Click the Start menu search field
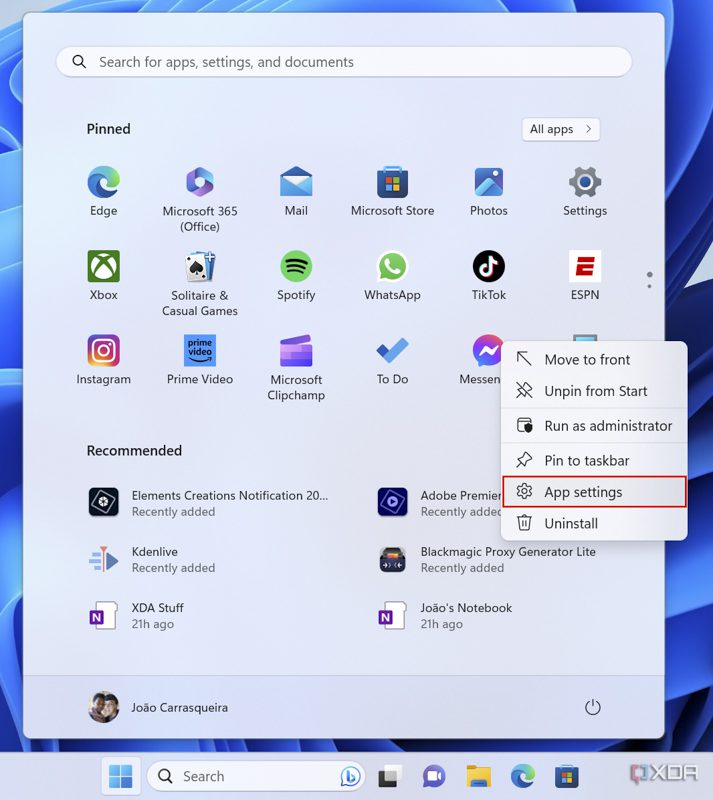This screenshot has height=800, width=713. tap(344, 62)
